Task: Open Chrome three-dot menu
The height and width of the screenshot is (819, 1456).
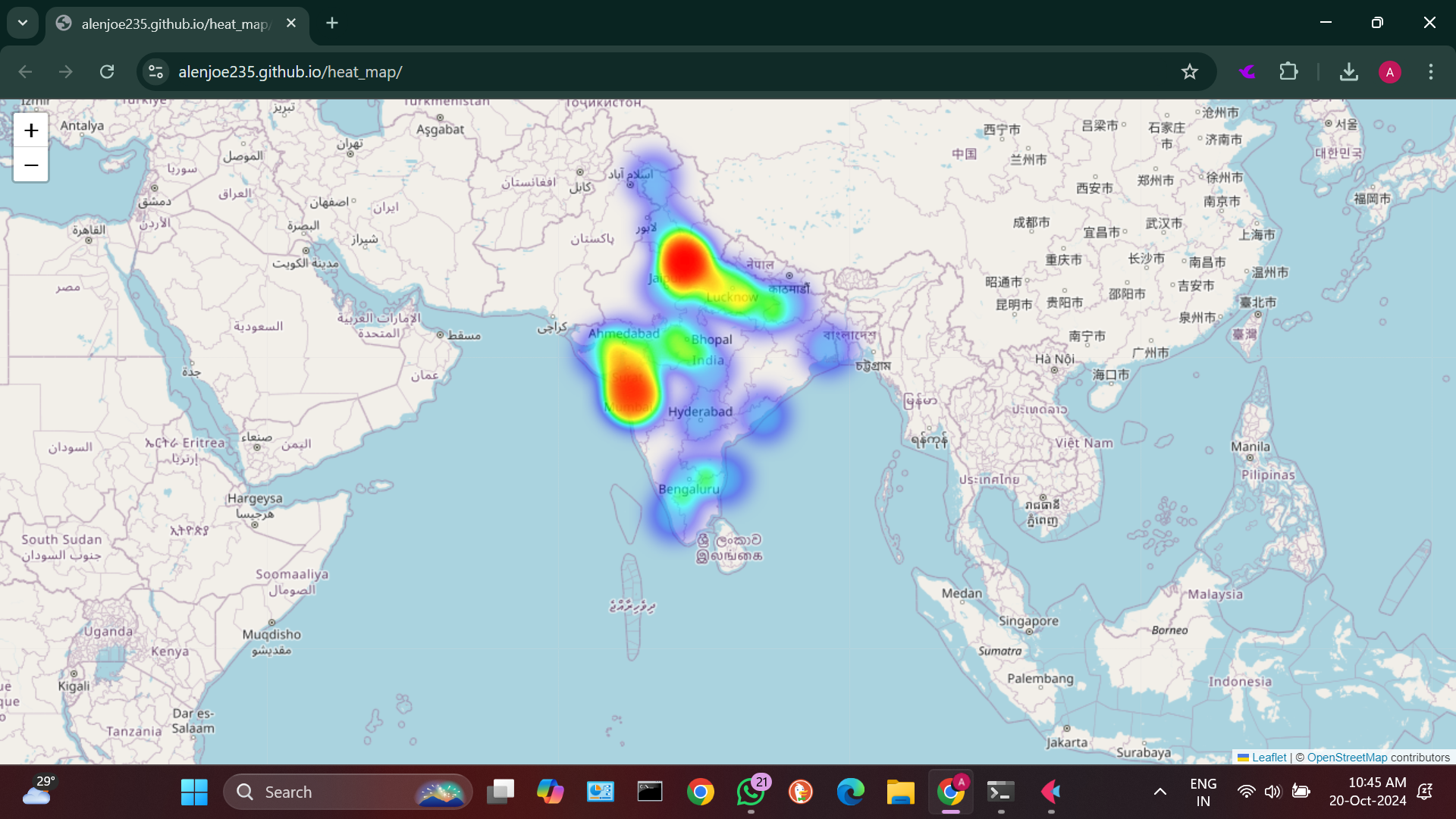Action: (1430, 72)
